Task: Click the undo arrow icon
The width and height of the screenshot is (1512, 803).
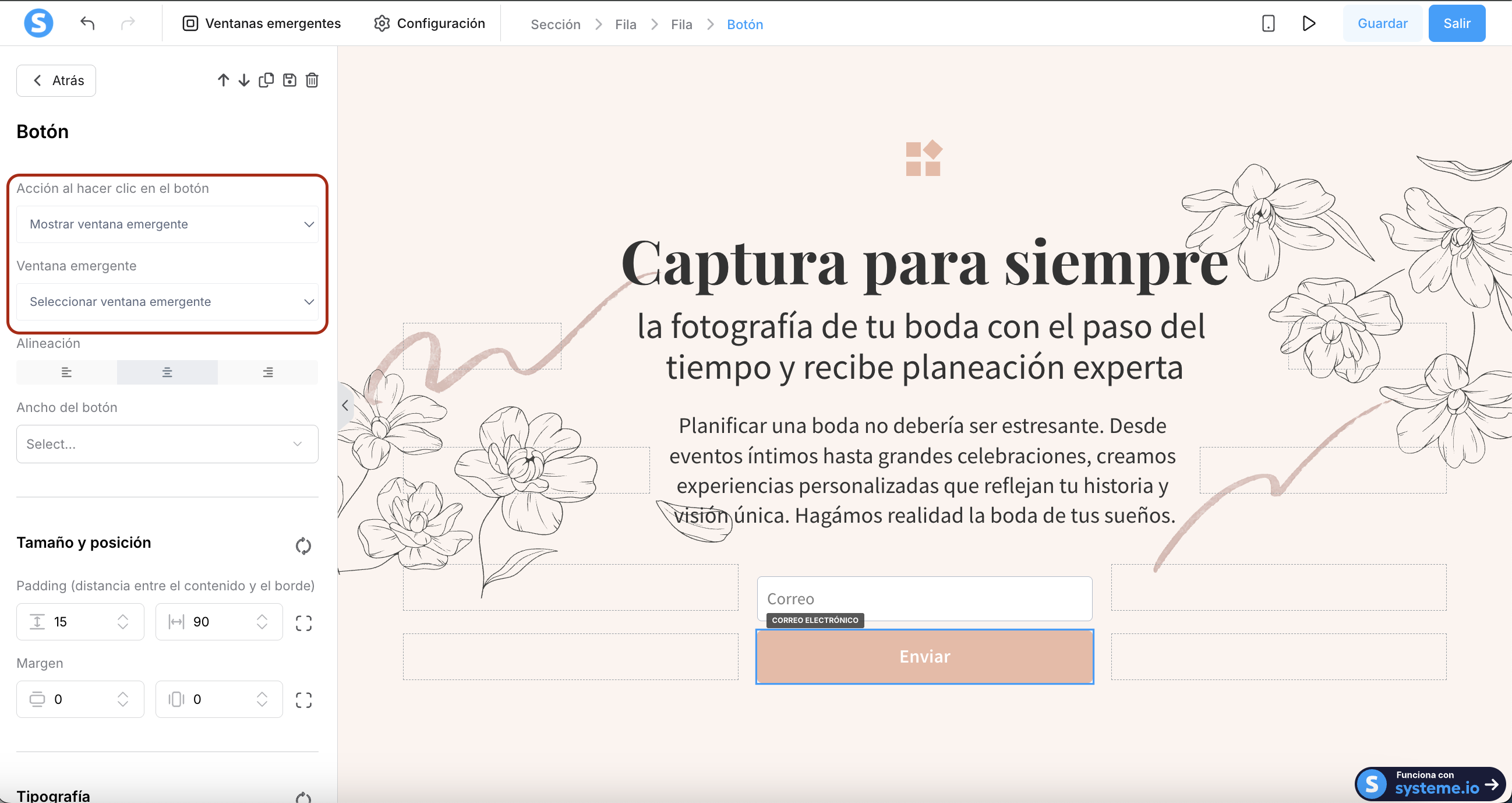Action: (87, 23)
